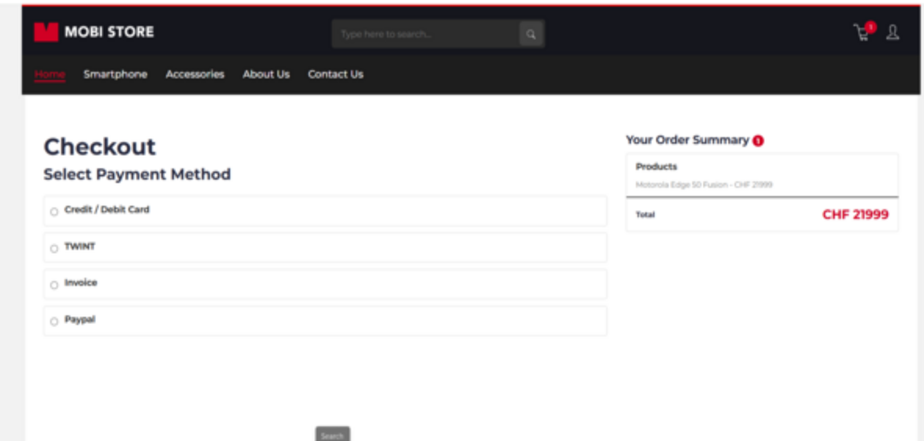Select the Invoice radio button
924x441 pixels.
(x=54, y=285)
